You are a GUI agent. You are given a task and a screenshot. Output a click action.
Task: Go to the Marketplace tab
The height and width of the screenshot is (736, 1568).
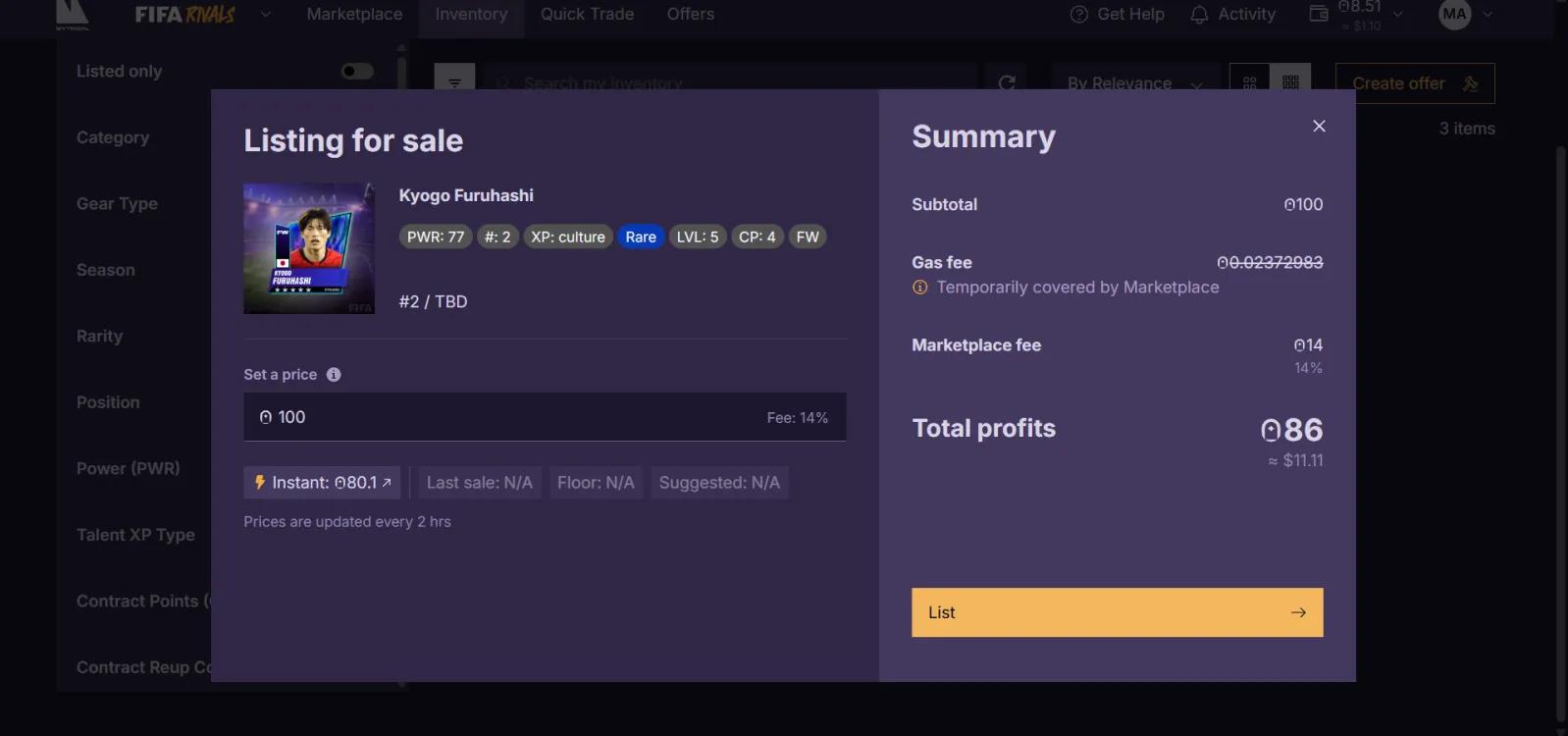[354, 15]
